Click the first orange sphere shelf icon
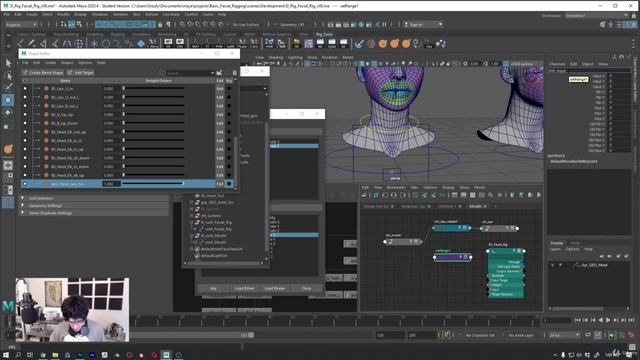Image resolution: width=640 pixels, height=360 pixels. tap(382, 43)
